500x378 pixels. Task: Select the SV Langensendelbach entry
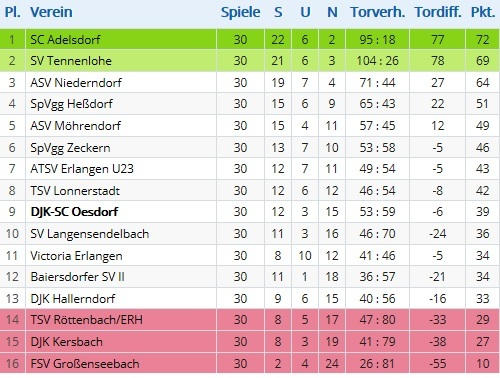(x=90, y=234)
